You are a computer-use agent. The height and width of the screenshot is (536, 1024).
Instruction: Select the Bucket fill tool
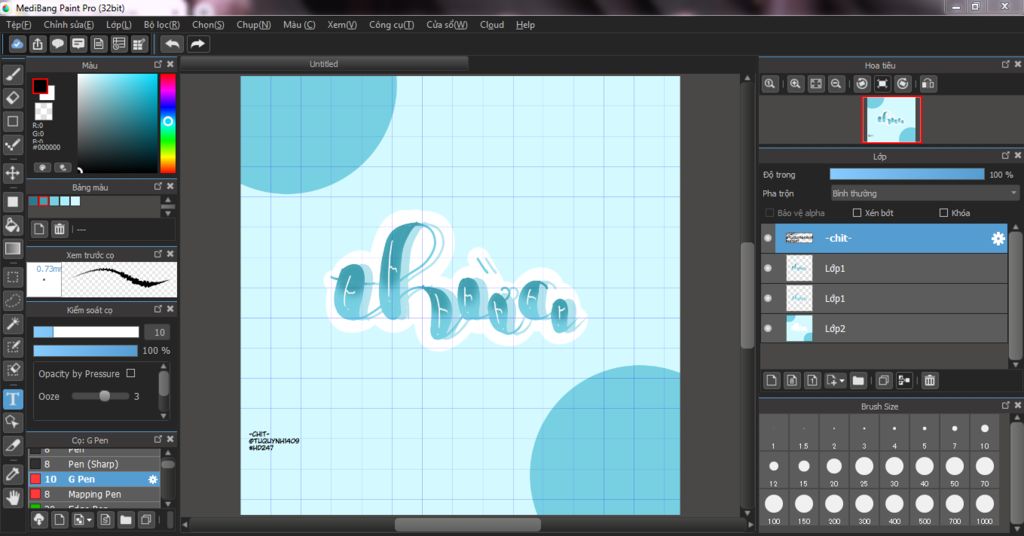pyautogui.click(x=13, y=225)
